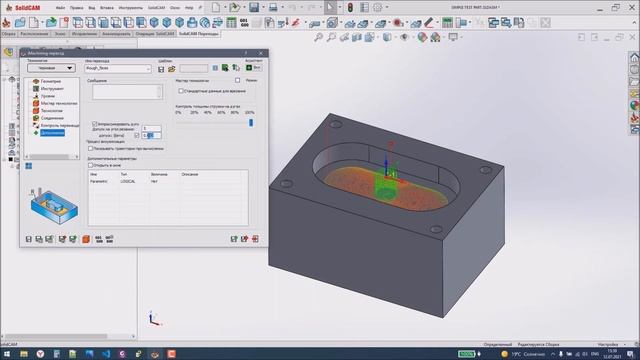The width and height of the screenshot is (640, 360).
Task: Click the arc thickness slider handle
Action: tap(251, 122)
